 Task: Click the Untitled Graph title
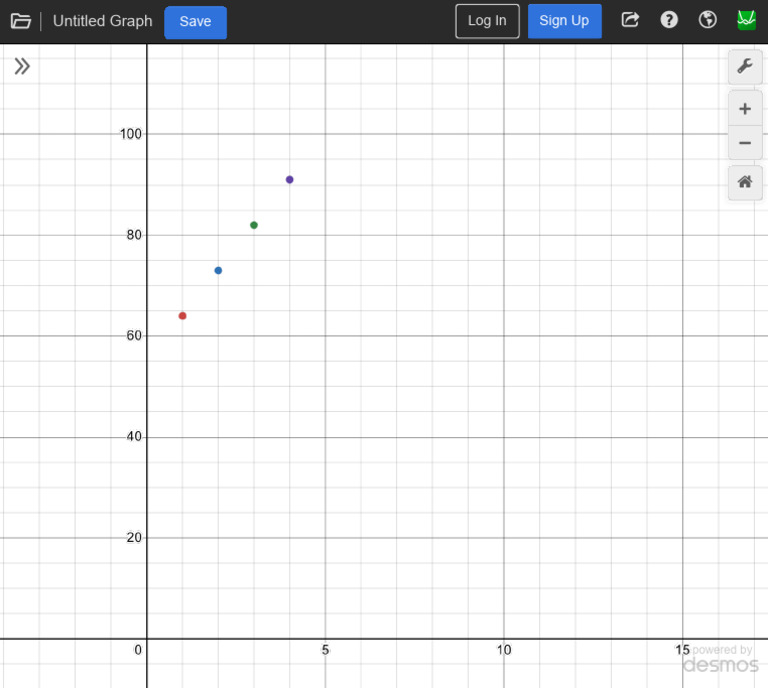pos(102,21)
